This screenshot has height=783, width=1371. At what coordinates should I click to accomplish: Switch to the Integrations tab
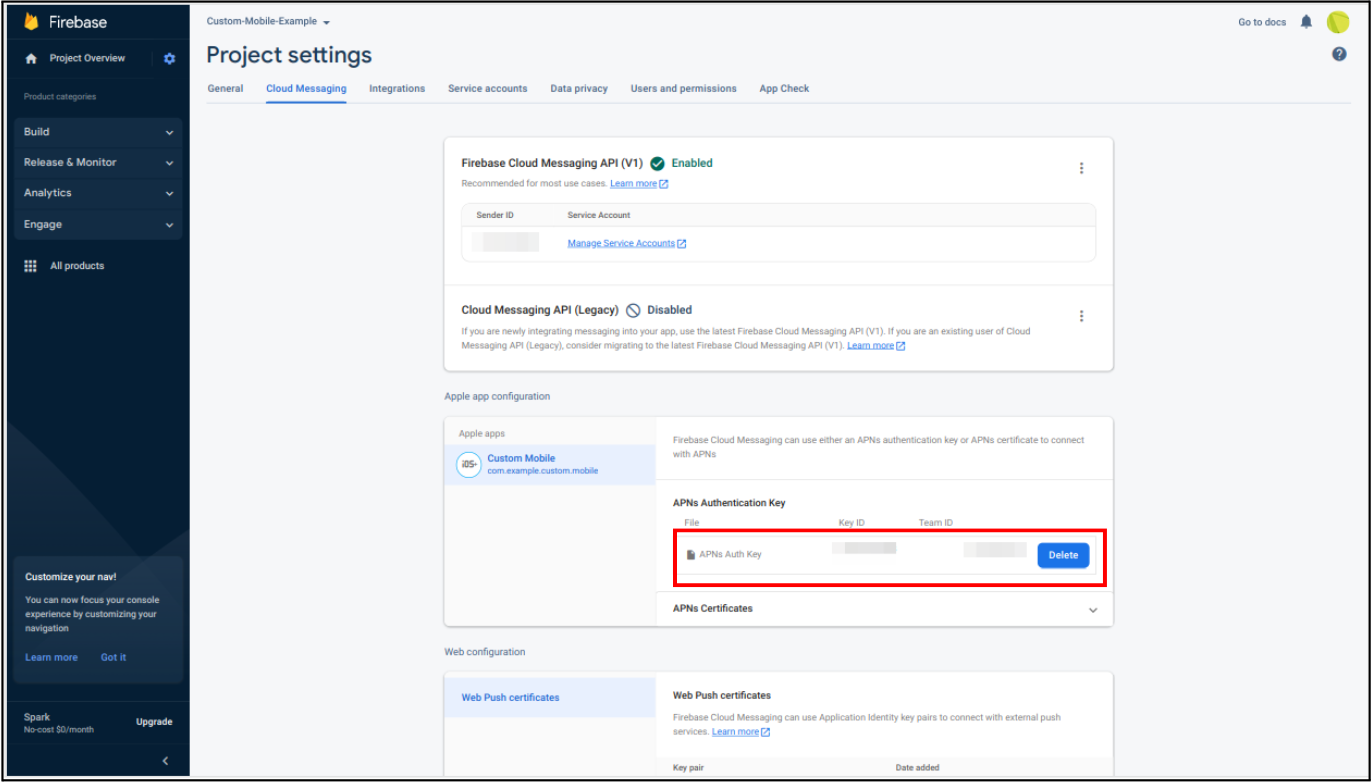[x=397, y=89]
